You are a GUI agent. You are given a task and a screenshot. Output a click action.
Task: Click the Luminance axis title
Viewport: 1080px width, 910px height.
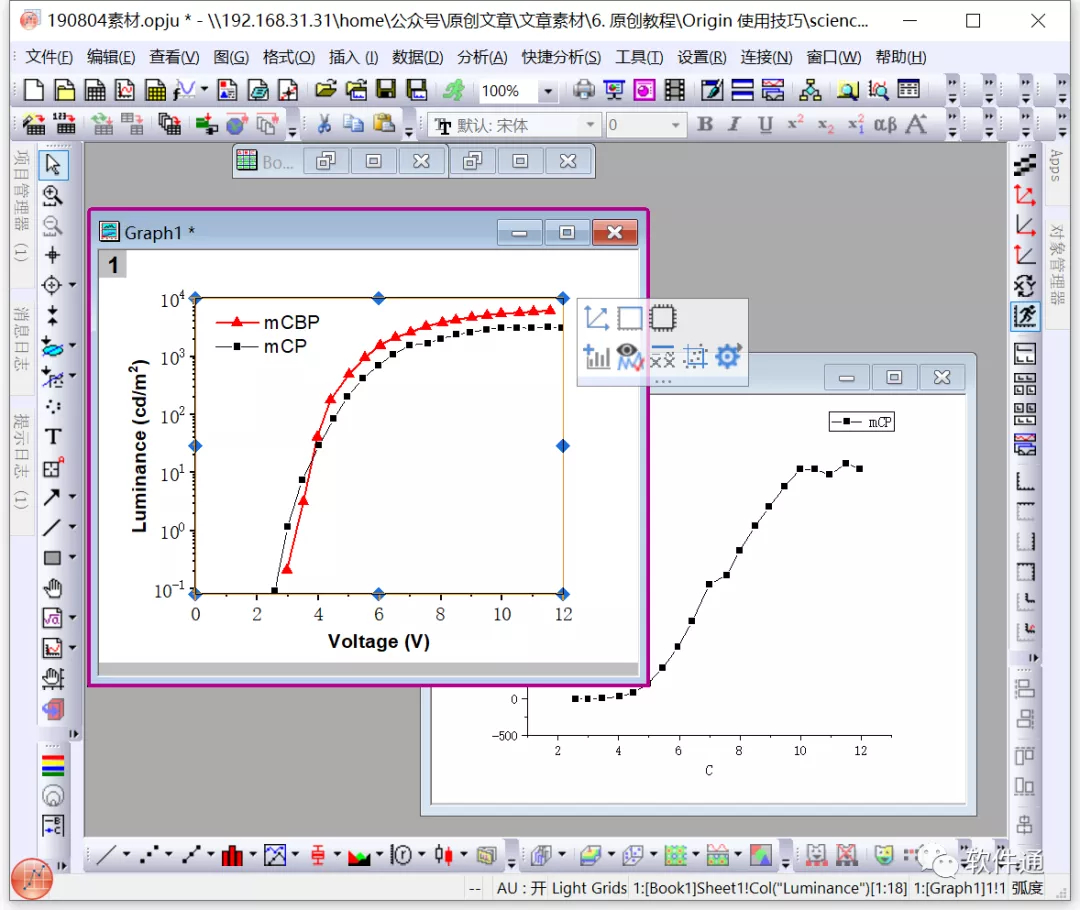coord(139,446)
